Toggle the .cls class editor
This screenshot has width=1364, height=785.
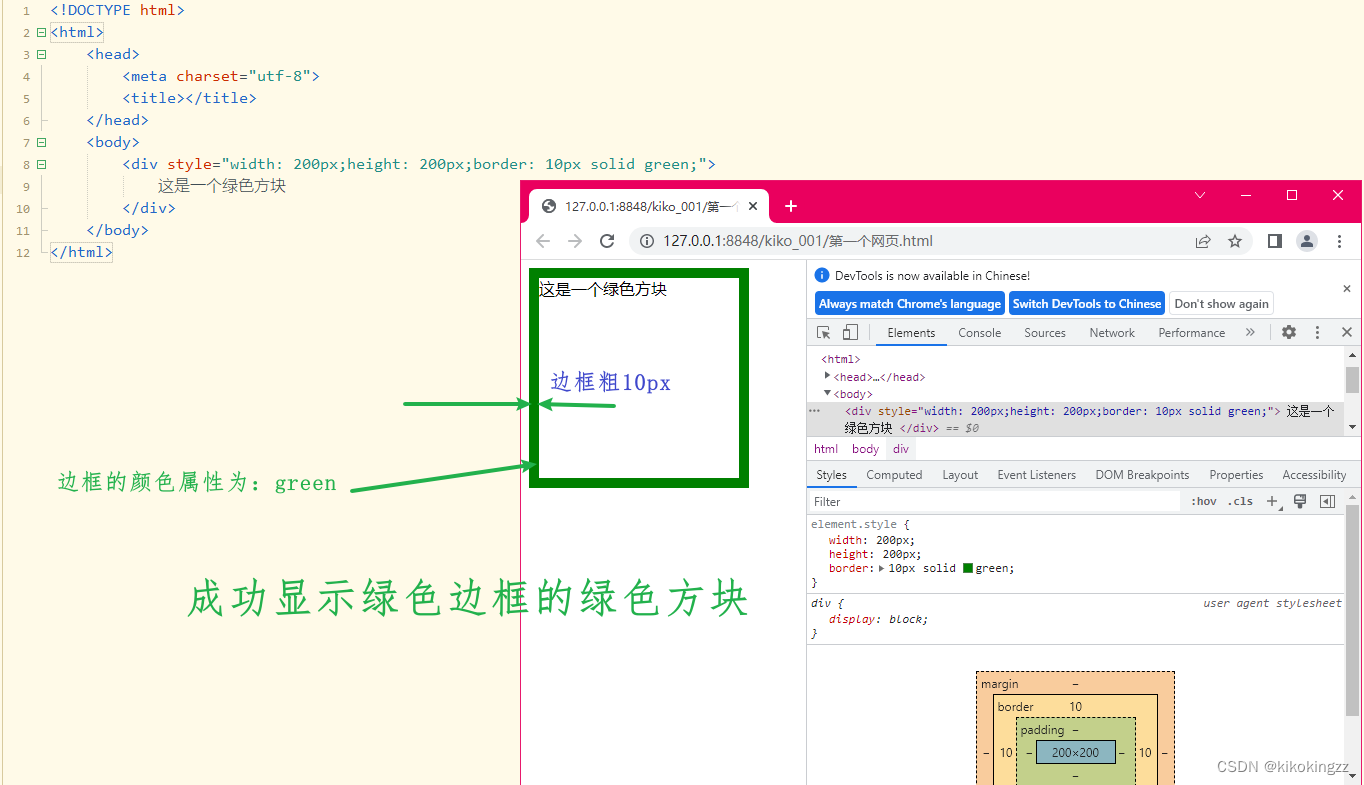click(x=1240, y=502)
